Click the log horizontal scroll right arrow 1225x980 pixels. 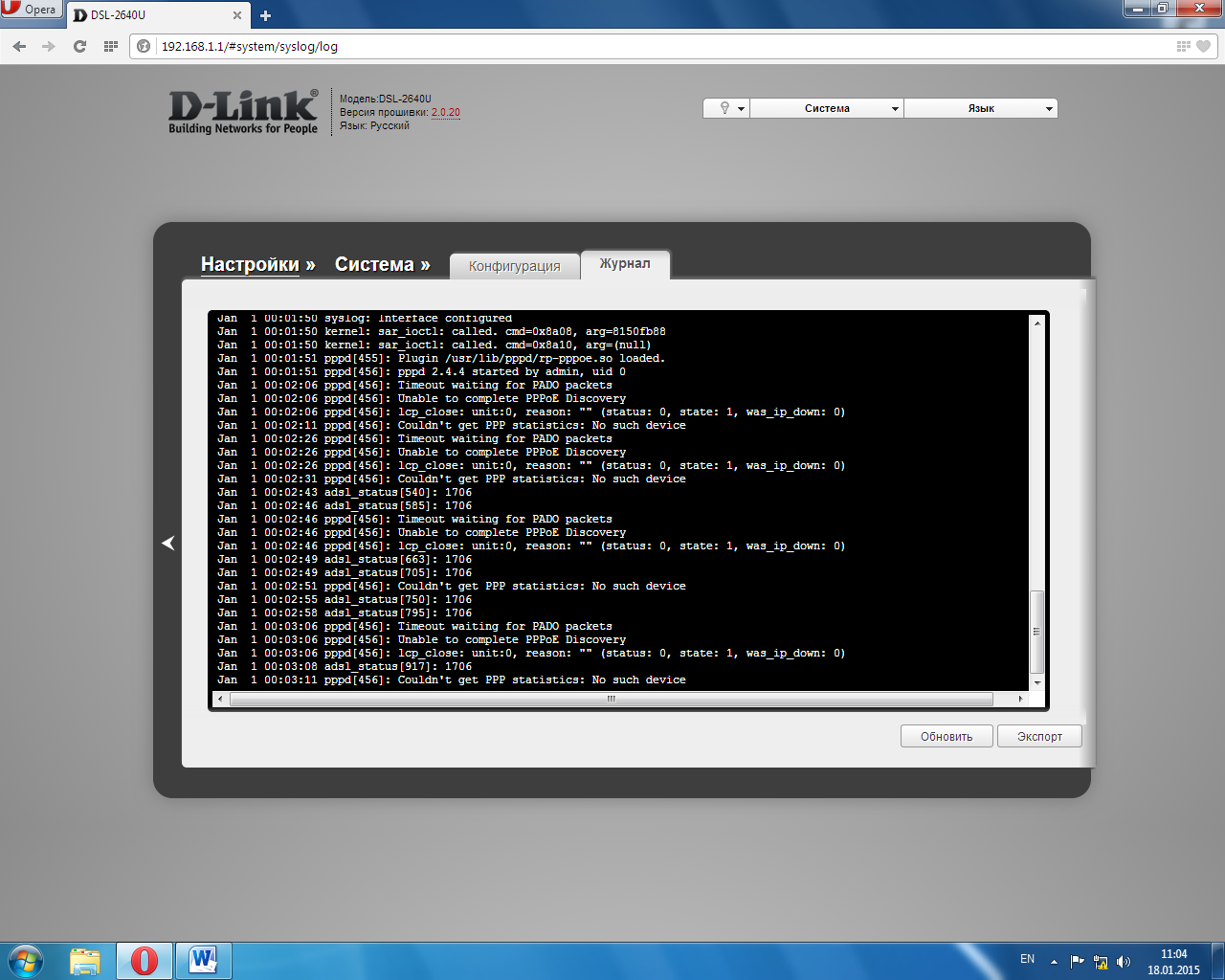1020,699
